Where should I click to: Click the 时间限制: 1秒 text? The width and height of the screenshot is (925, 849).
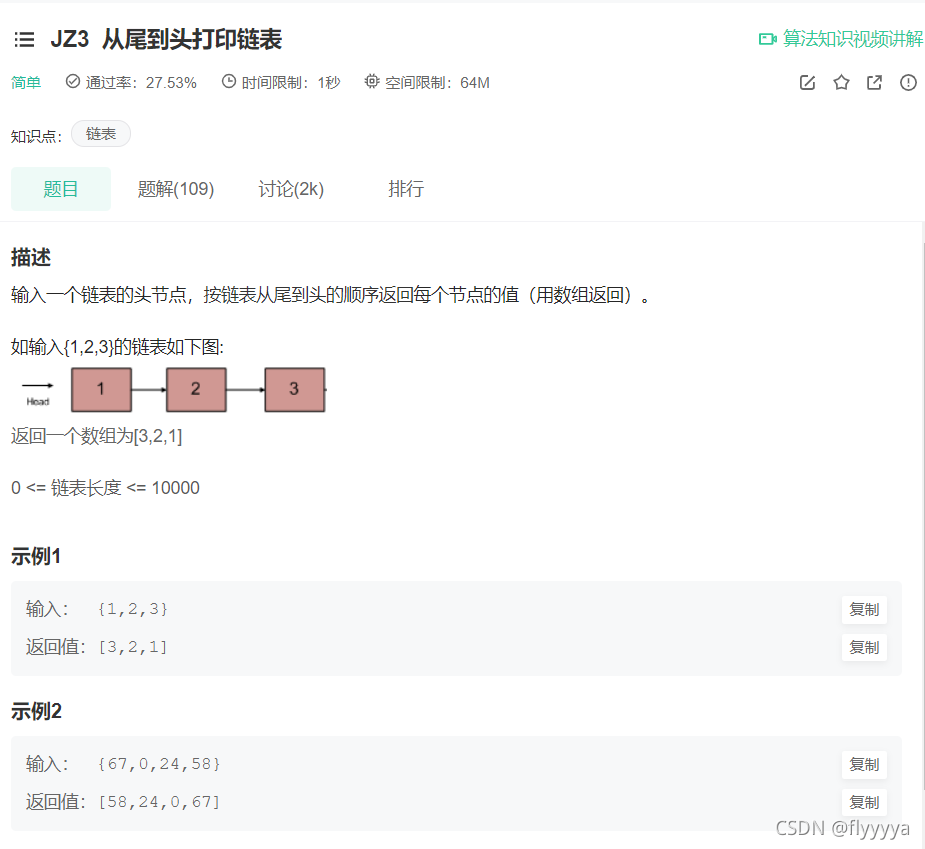coord(291,83)
